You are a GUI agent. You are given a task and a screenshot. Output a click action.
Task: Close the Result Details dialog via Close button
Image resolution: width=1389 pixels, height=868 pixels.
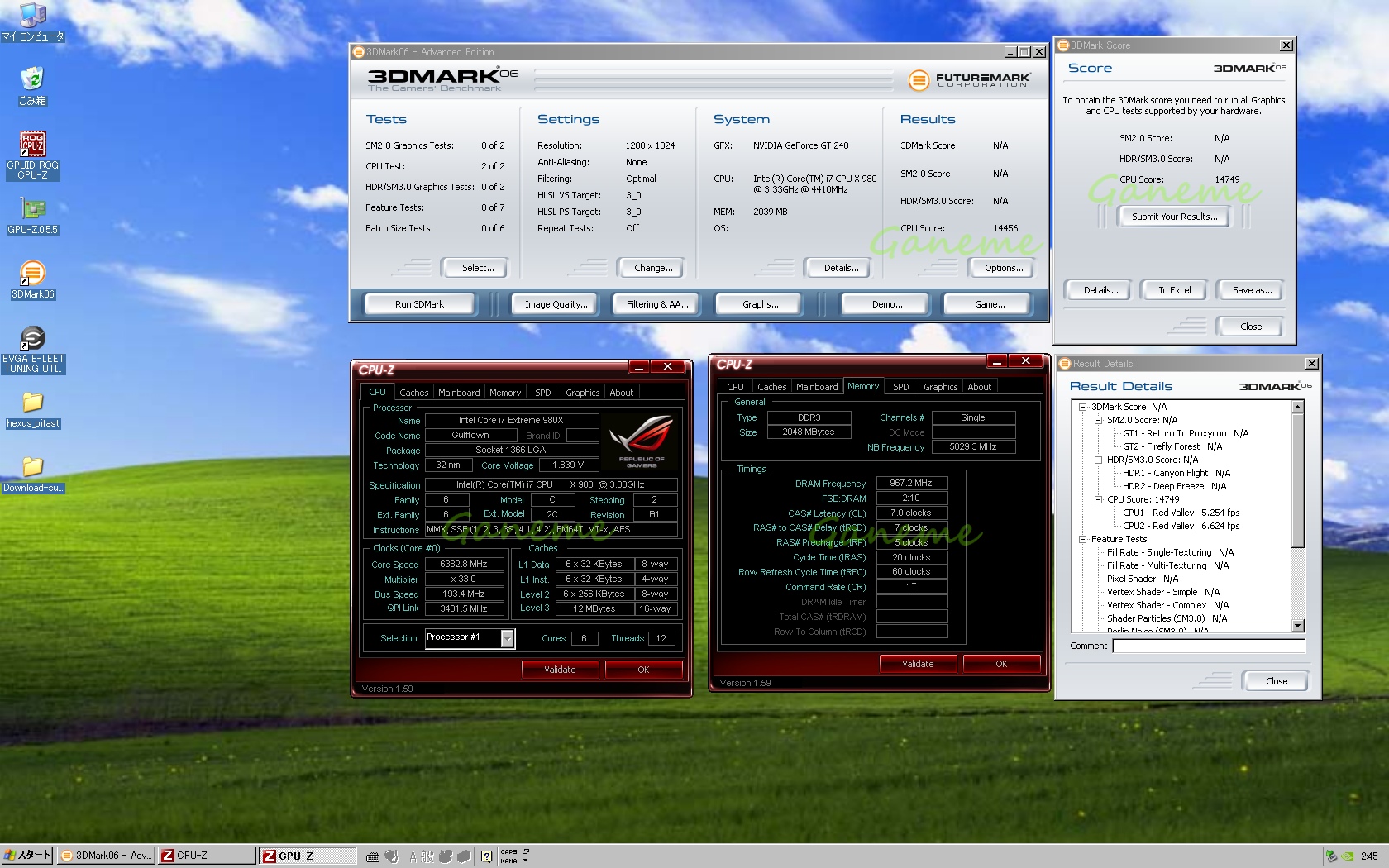point(1276,681)
